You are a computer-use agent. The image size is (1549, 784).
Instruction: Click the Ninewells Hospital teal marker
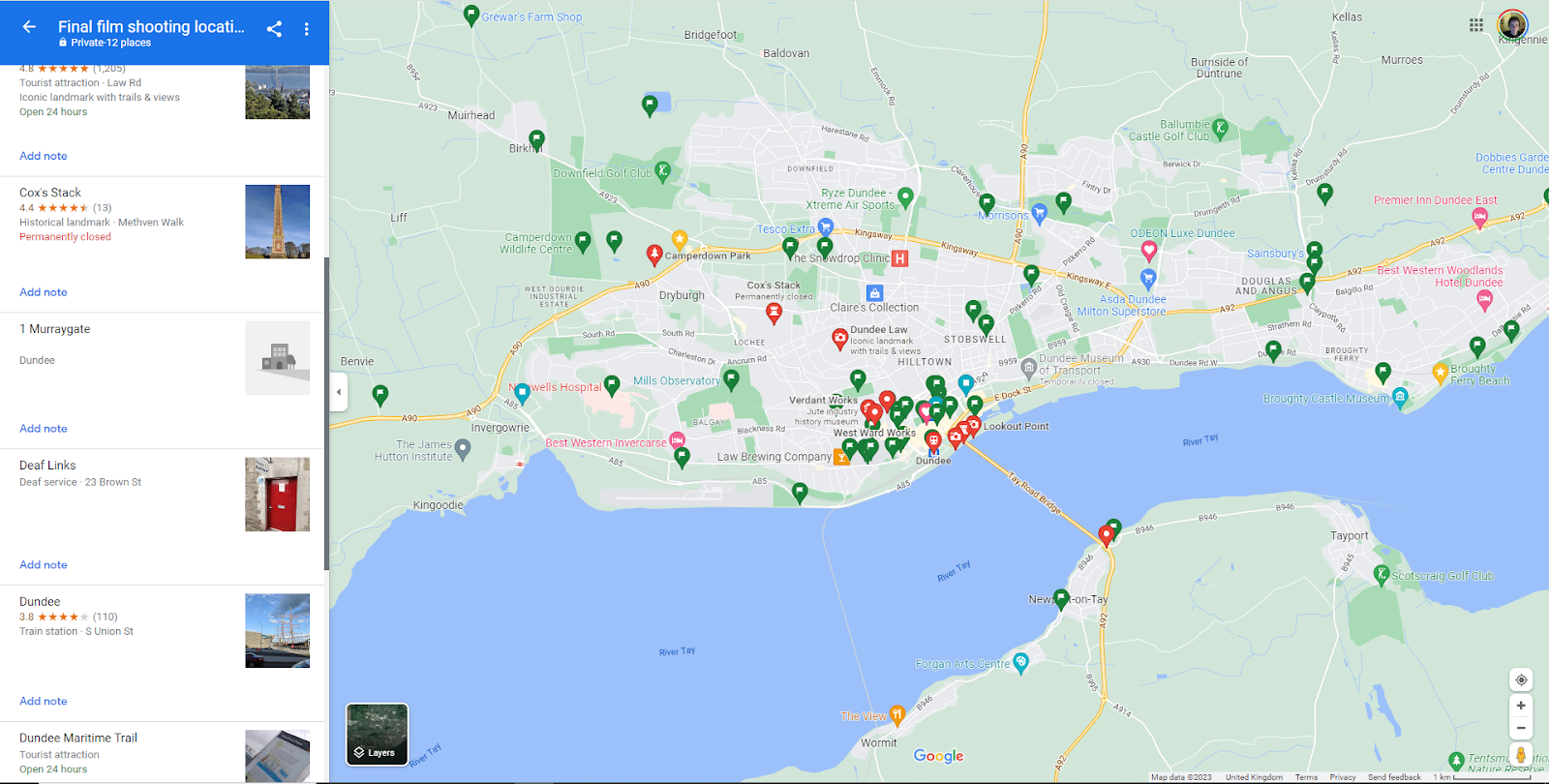tap(523, 393)
